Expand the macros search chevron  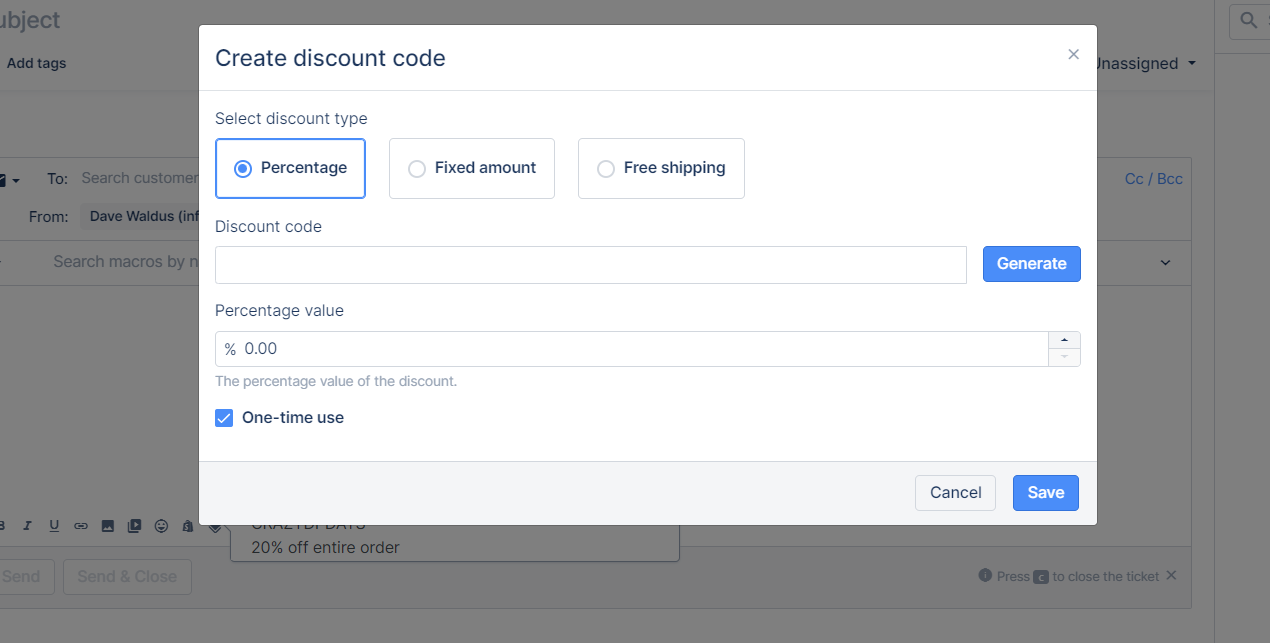[1165, 262]
